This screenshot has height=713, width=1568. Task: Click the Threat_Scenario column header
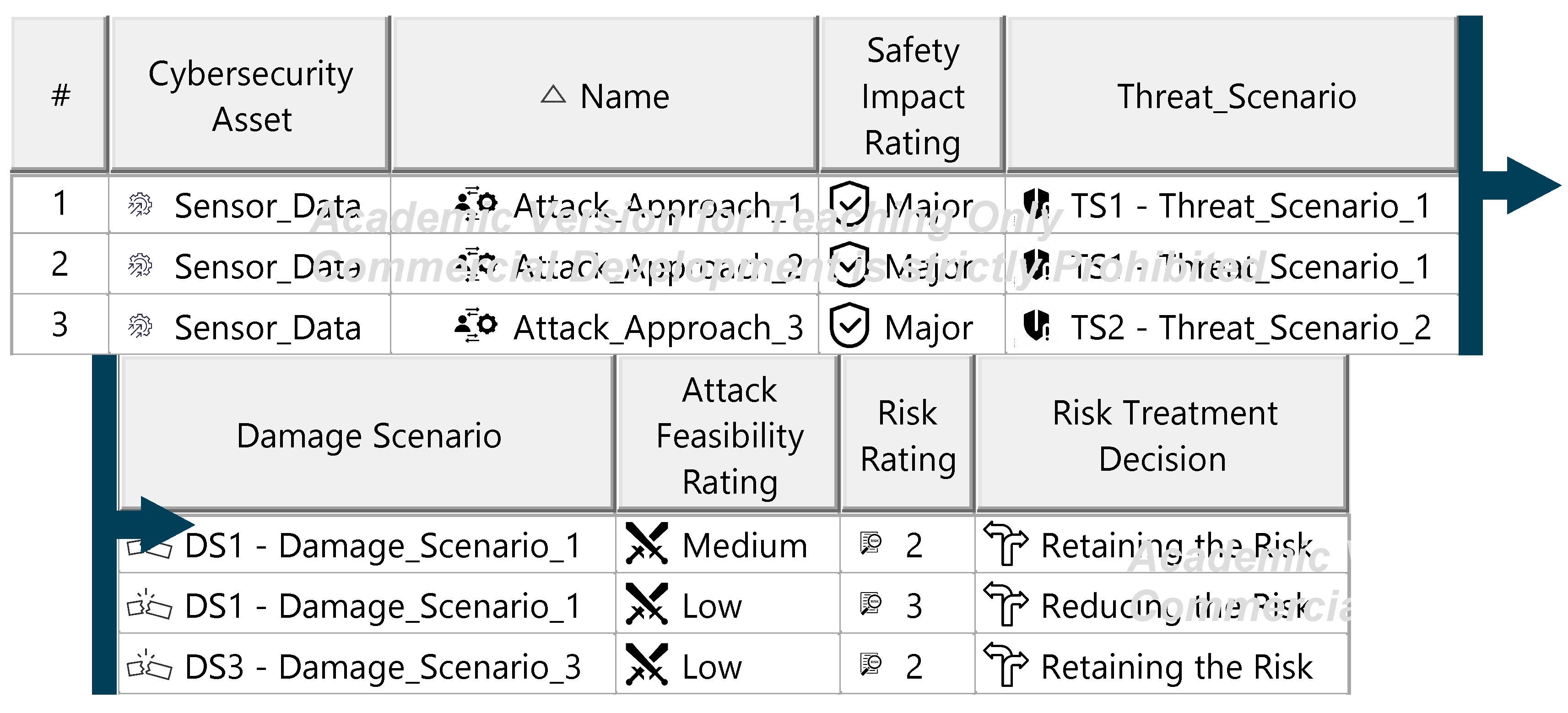[1236, 96]
